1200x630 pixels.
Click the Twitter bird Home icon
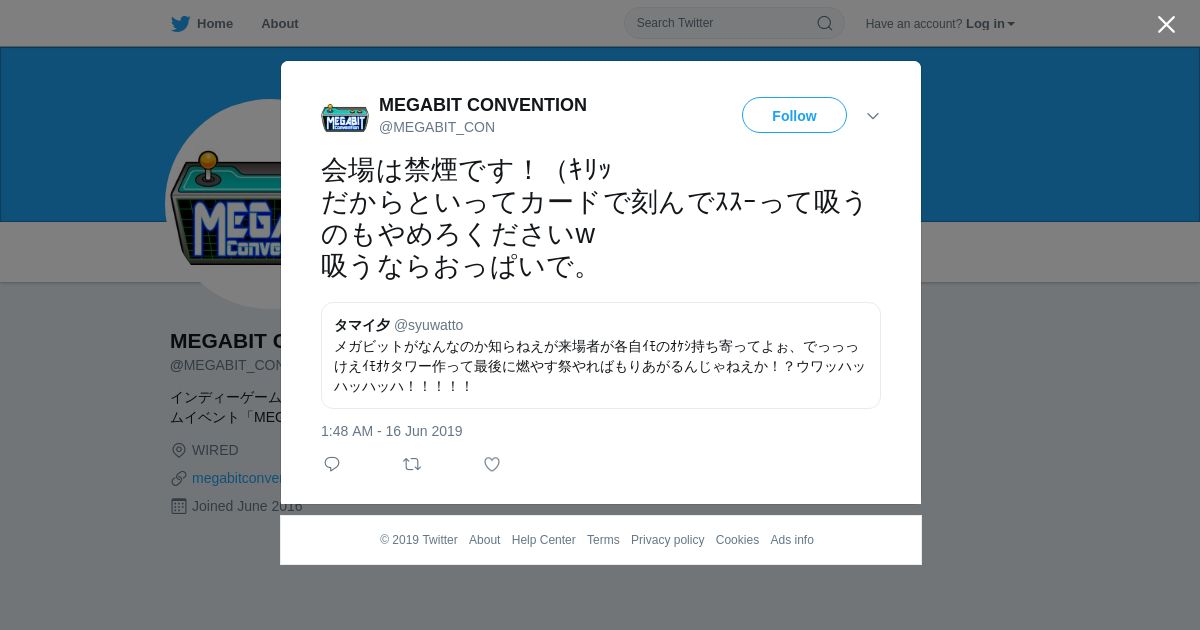[x=180, y=24]
